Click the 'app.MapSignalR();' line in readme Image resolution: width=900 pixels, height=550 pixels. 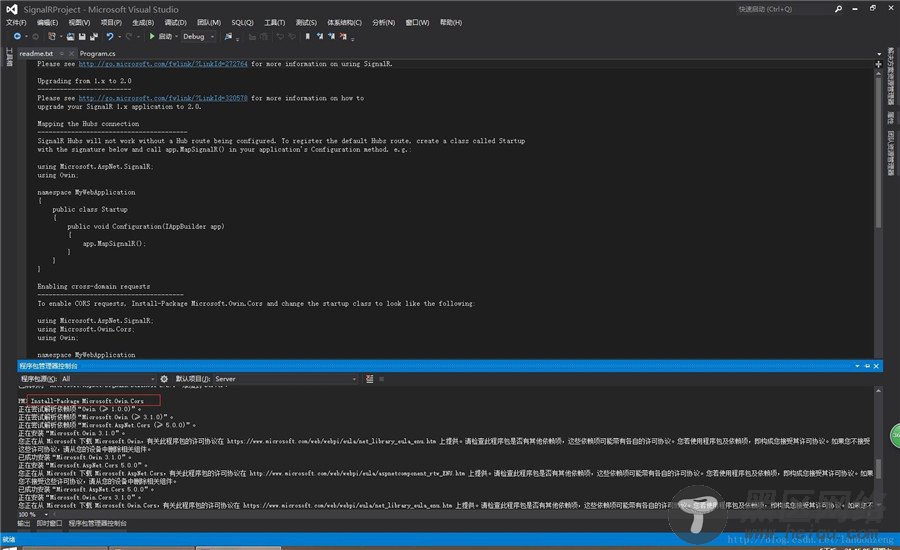click(114, 243)
